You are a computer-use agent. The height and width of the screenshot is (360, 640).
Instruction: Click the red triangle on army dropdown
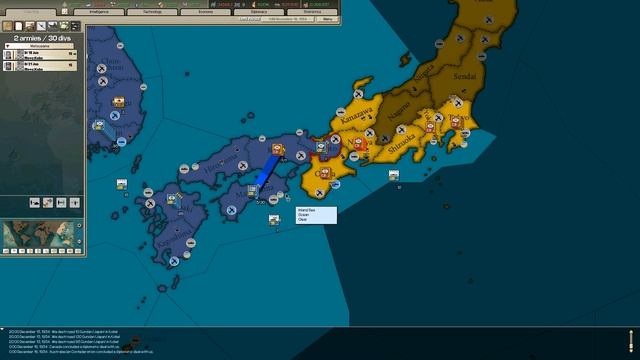pos(7,46)
